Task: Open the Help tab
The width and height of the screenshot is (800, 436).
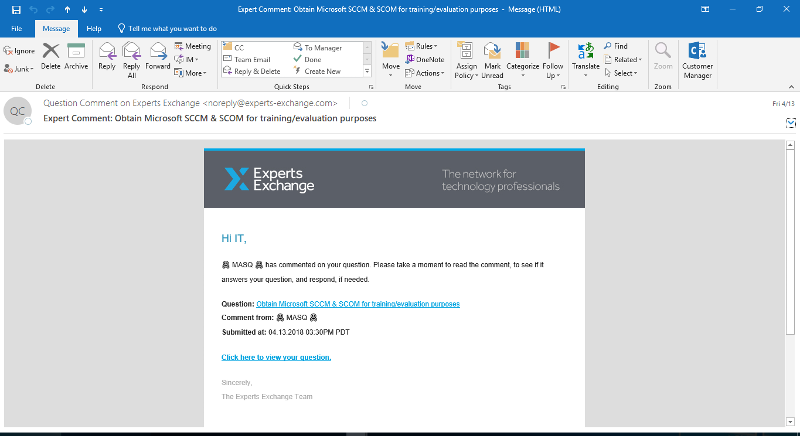Action: [x=93, y=29]
